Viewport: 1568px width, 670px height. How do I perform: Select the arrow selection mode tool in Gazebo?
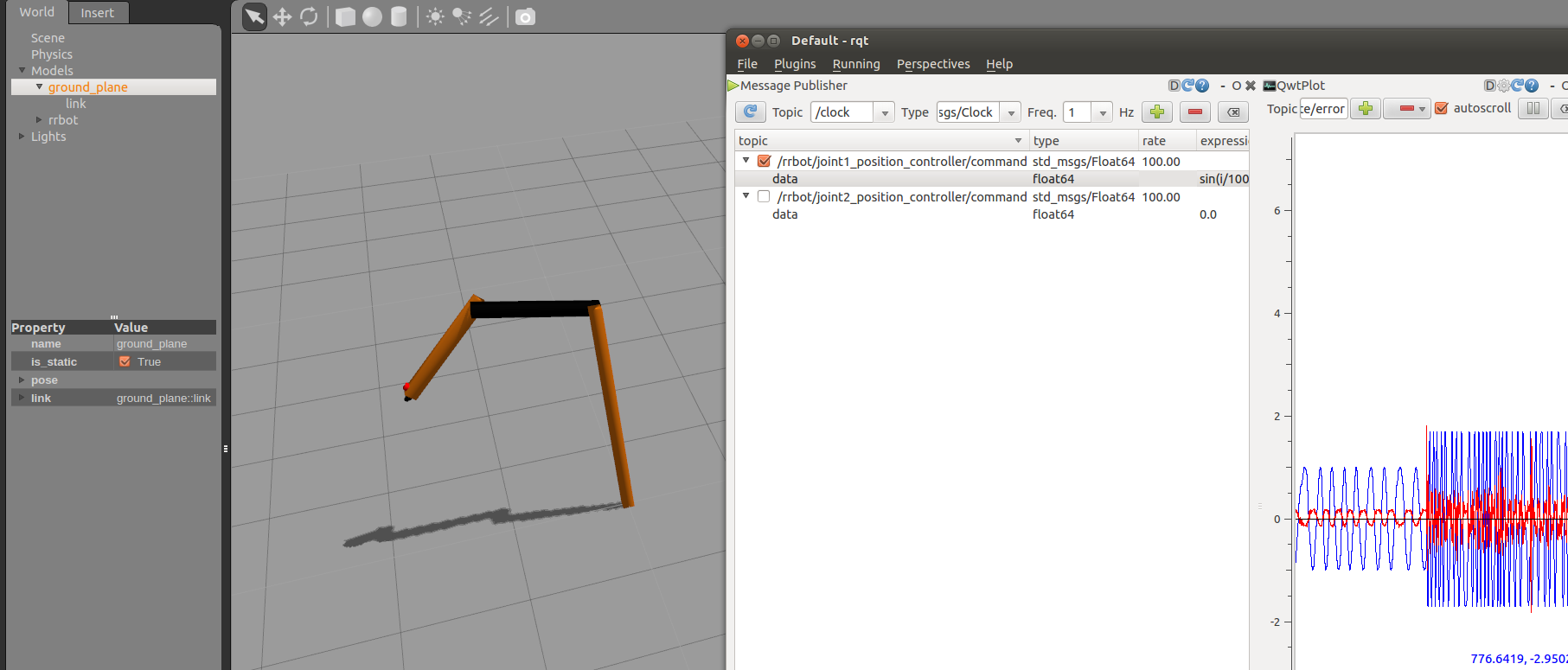pos(254,16)
